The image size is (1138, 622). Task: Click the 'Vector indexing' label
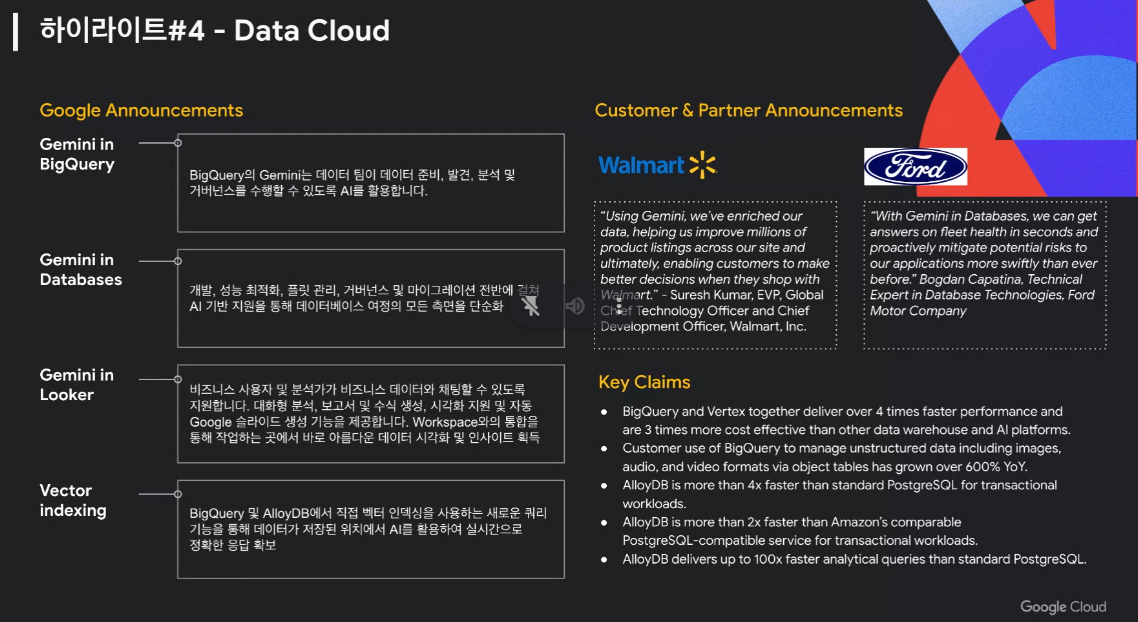point(73,500)
